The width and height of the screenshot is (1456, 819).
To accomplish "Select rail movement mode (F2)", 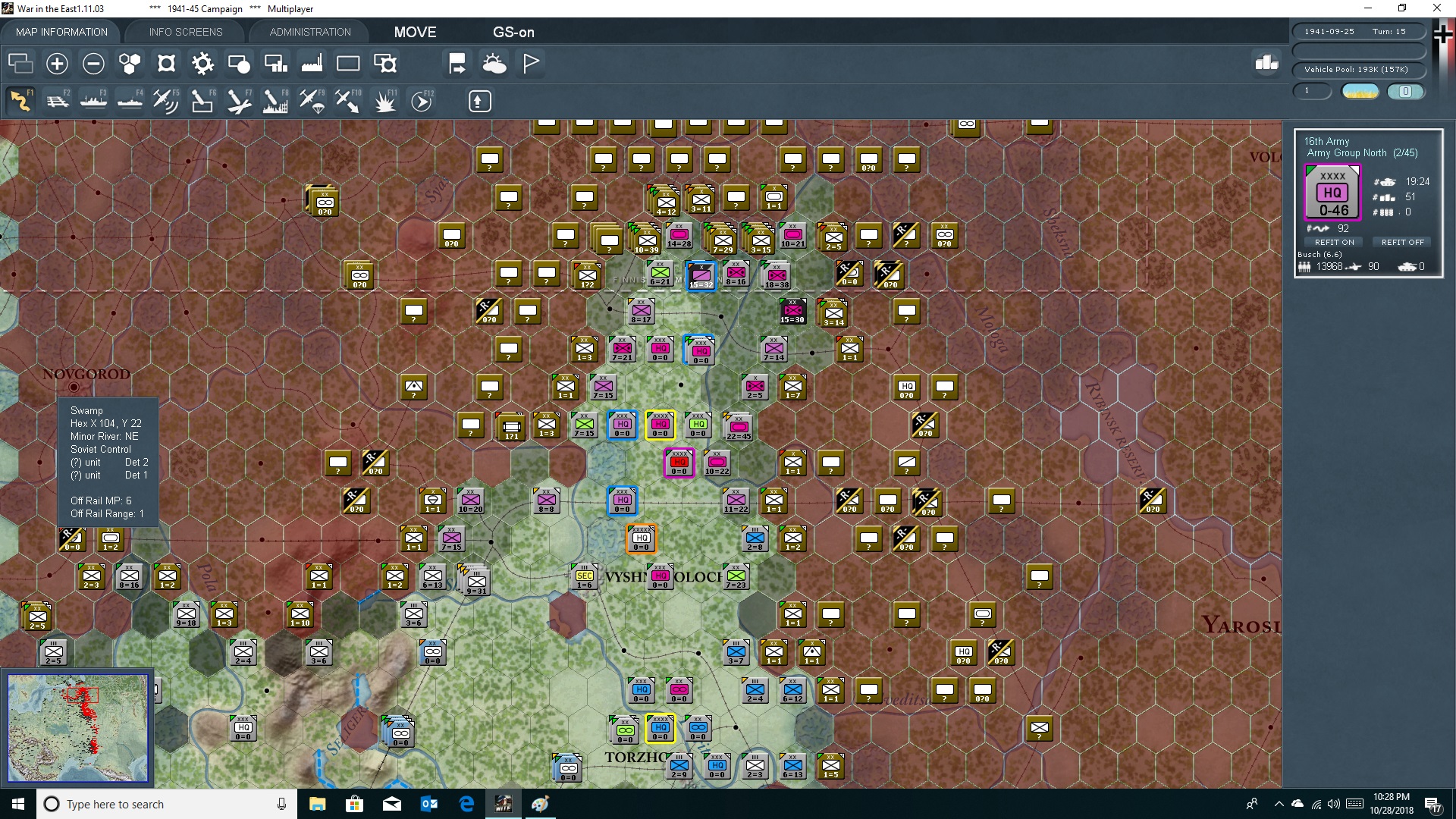I will tap(58, 100).
